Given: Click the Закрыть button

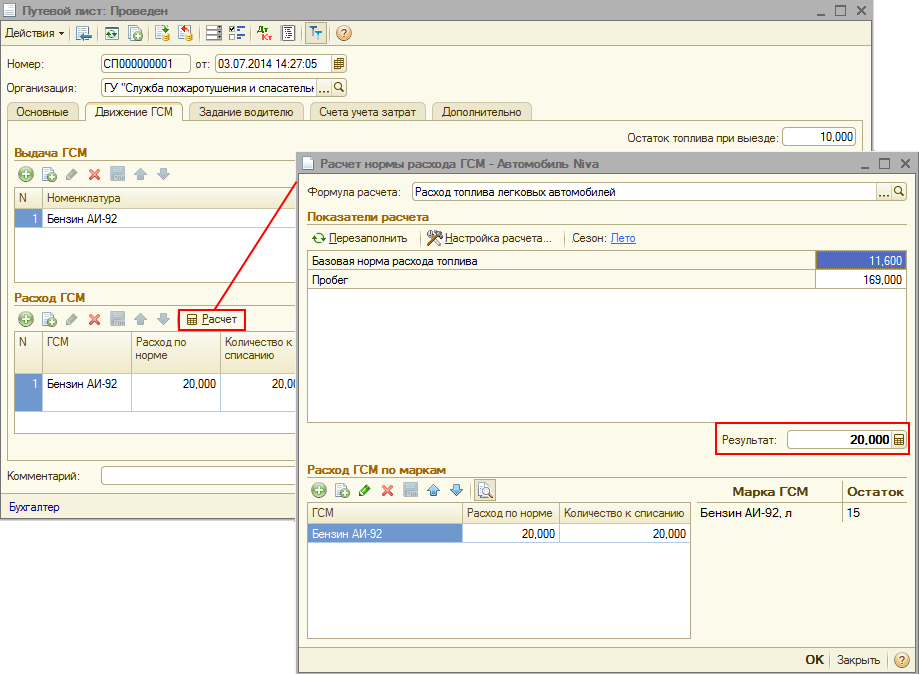Looking at the screenshot, I should pos(858,660).
